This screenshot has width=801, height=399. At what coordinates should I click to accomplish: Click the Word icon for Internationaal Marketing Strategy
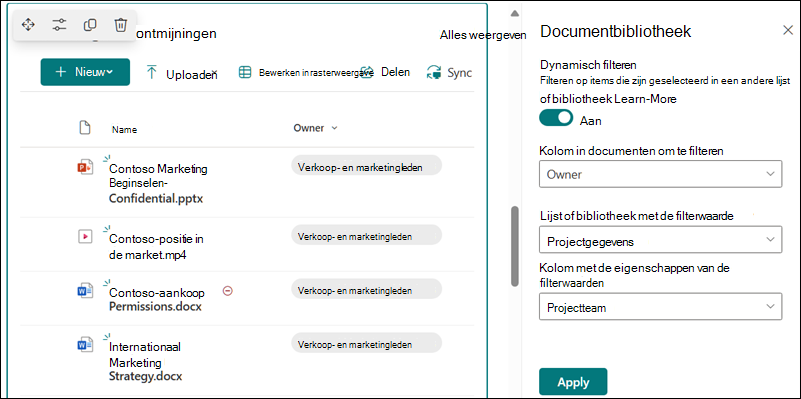pos(85,345)
